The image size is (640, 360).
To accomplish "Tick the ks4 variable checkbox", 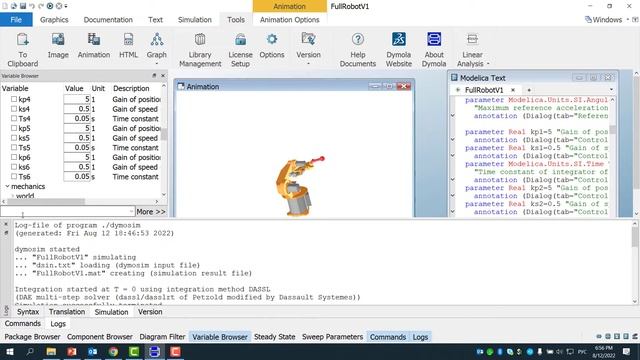I will [x=14, y=109].
